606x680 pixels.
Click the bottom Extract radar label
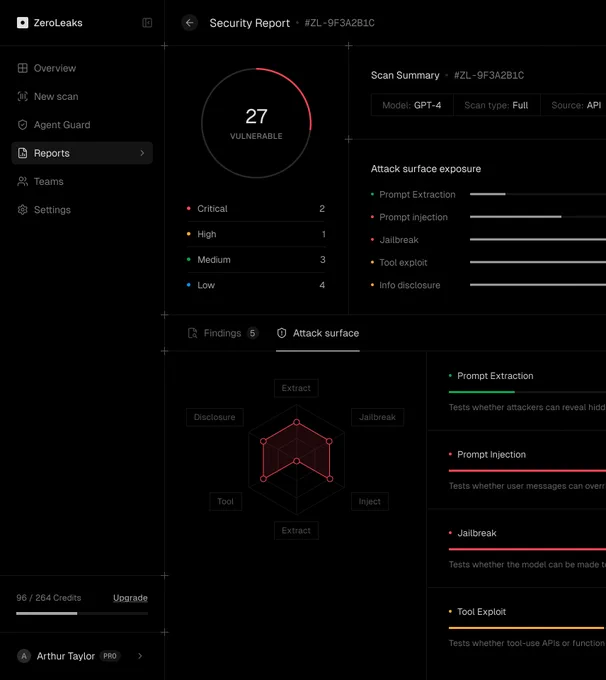point(296,530)
